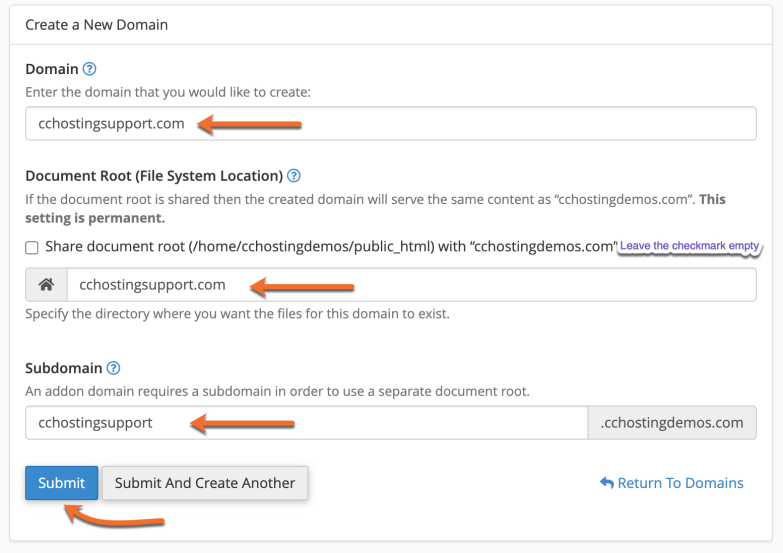783x553 pixels.
Task: Click the bold This setting is permanent text
Action: point(726,199)
